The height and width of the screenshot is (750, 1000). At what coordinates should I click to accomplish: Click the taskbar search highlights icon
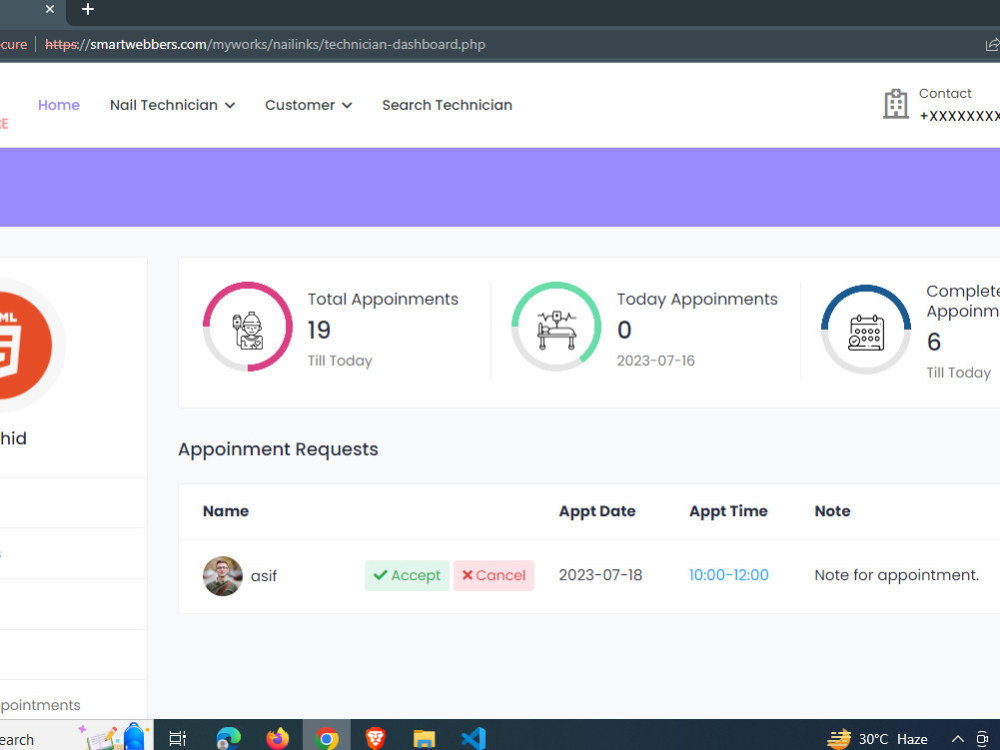115,737
